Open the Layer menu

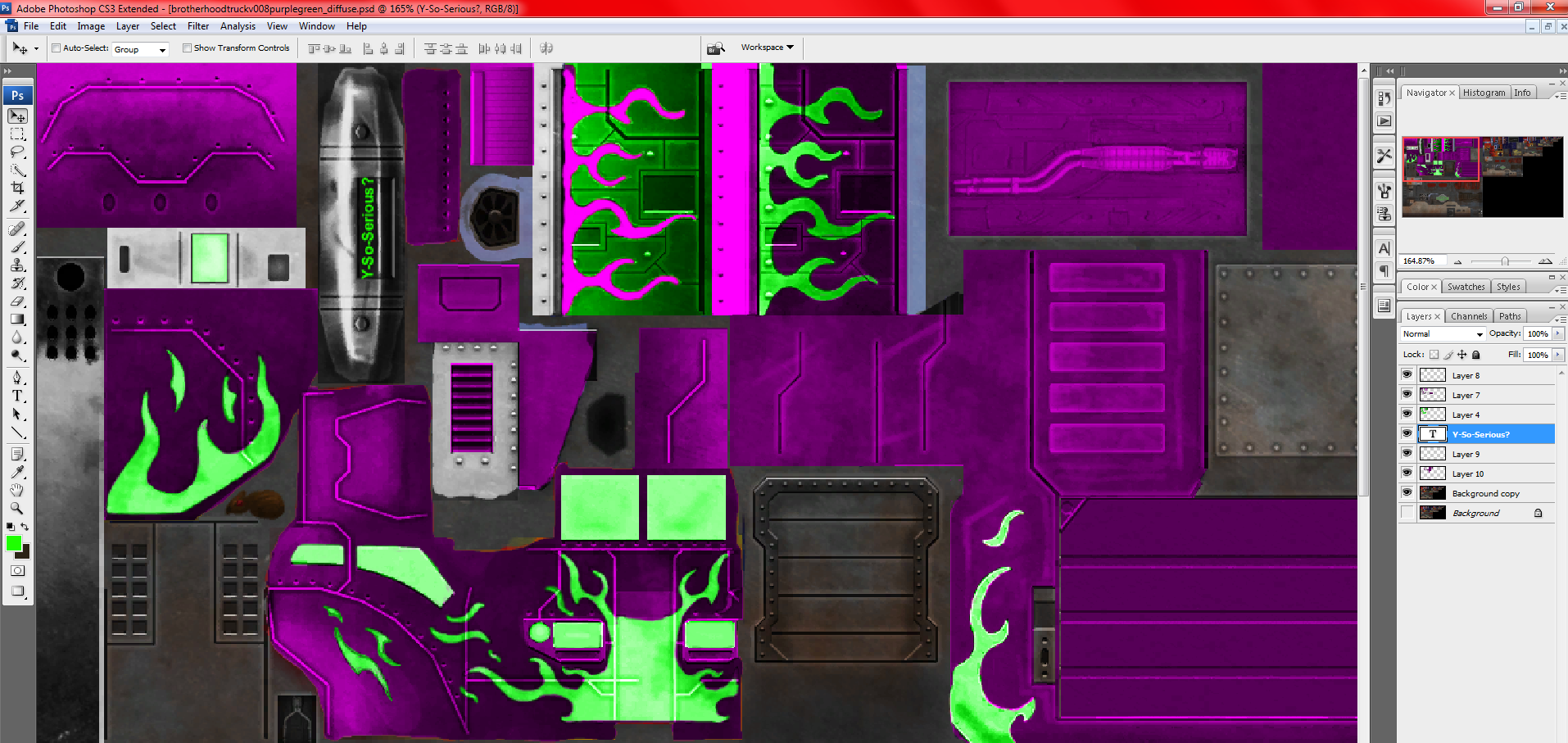[127, 26]
